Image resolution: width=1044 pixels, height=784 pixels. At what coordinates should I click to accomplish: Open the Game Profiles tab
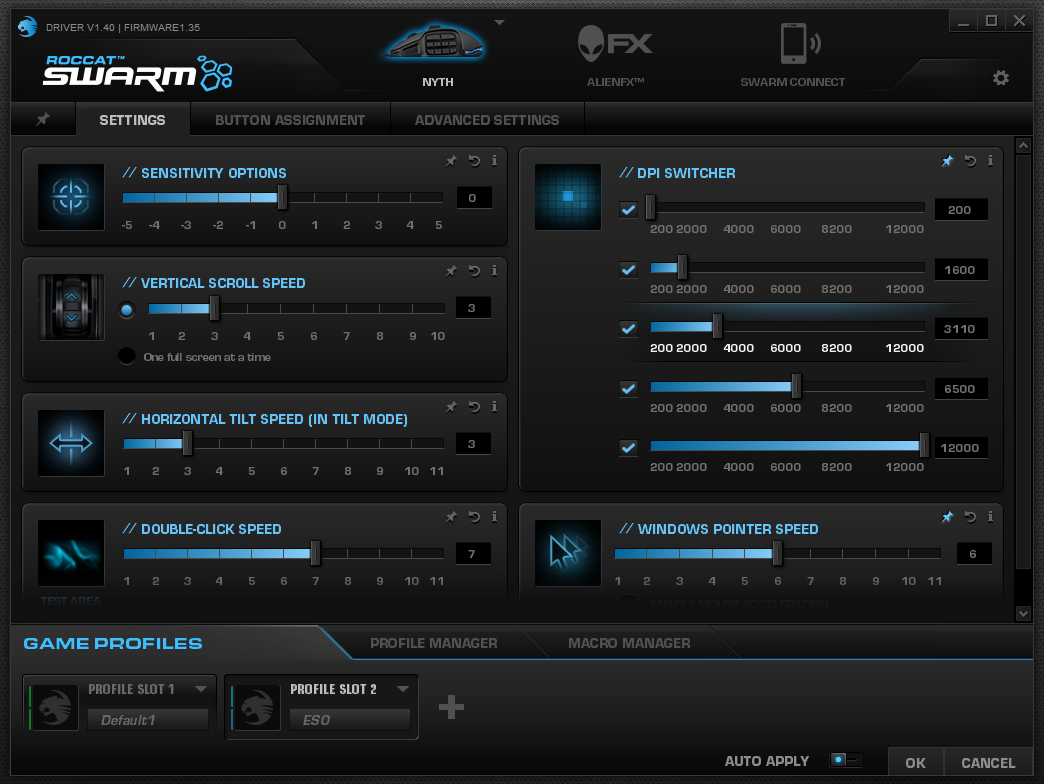point(113,644)
